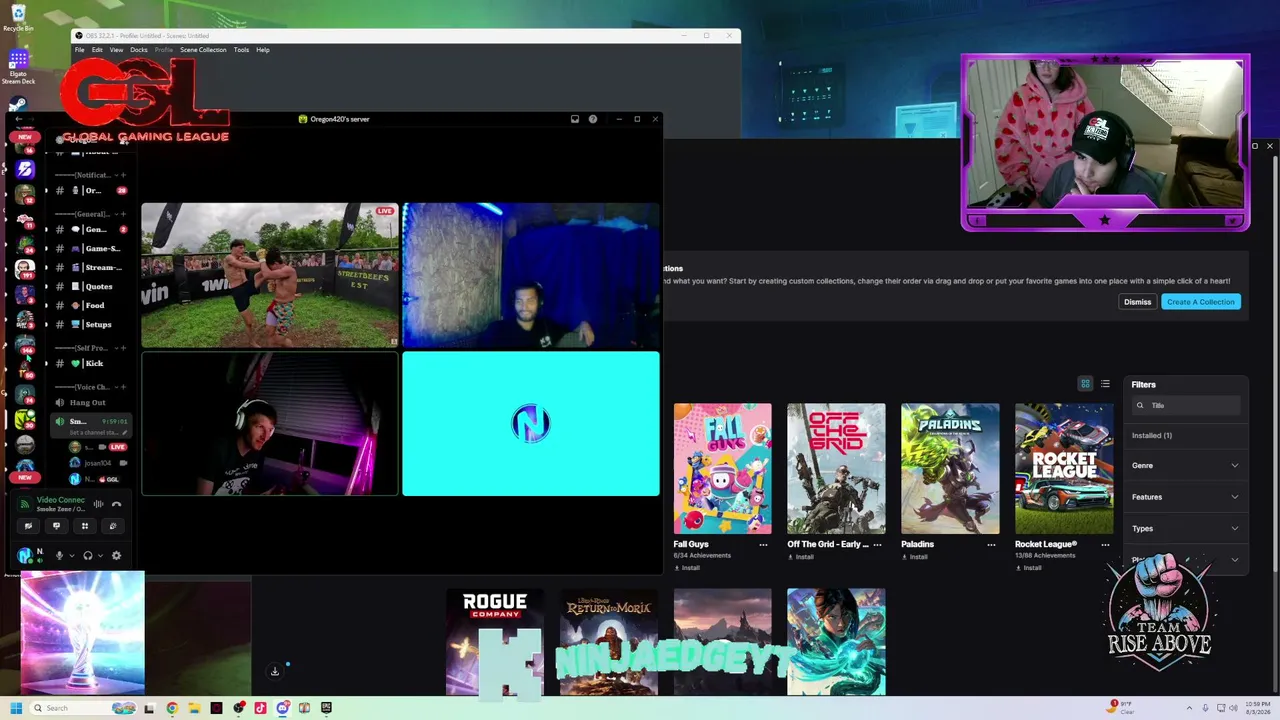Expand the Features filter
This screenshot has height=720, width=1280.
(1185, 497)
